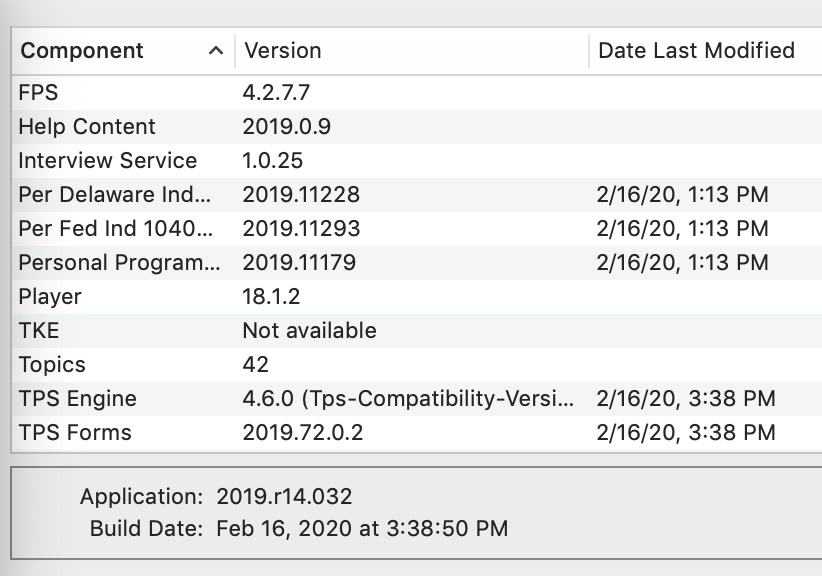This screenshot has width=822, height=576.
Task: Select the Personal Program... row
Action: point(417,263)
